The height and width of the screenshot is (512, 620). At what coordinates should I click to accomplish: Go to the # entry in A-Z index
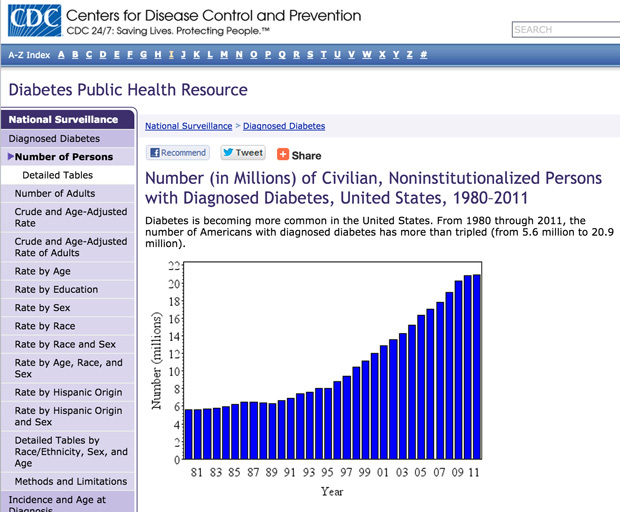coord(424,54)
